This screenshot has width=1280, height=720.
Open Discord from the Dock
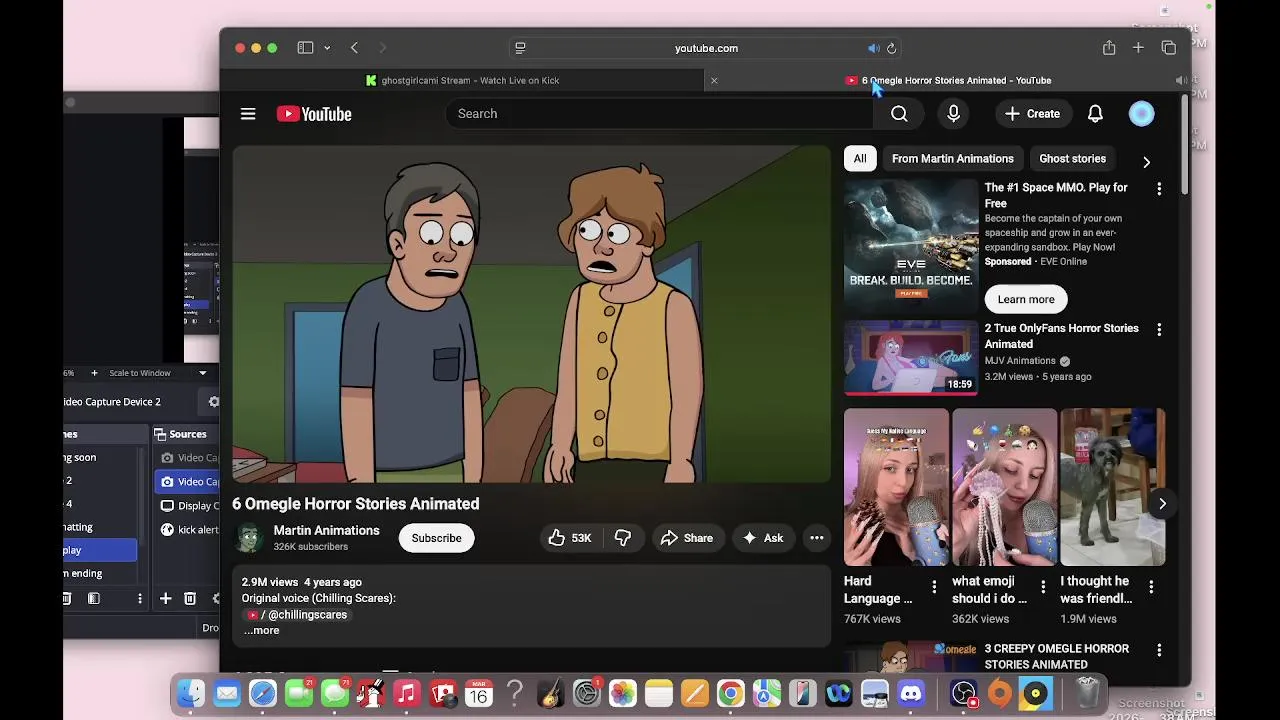click(x=911, y=693)
